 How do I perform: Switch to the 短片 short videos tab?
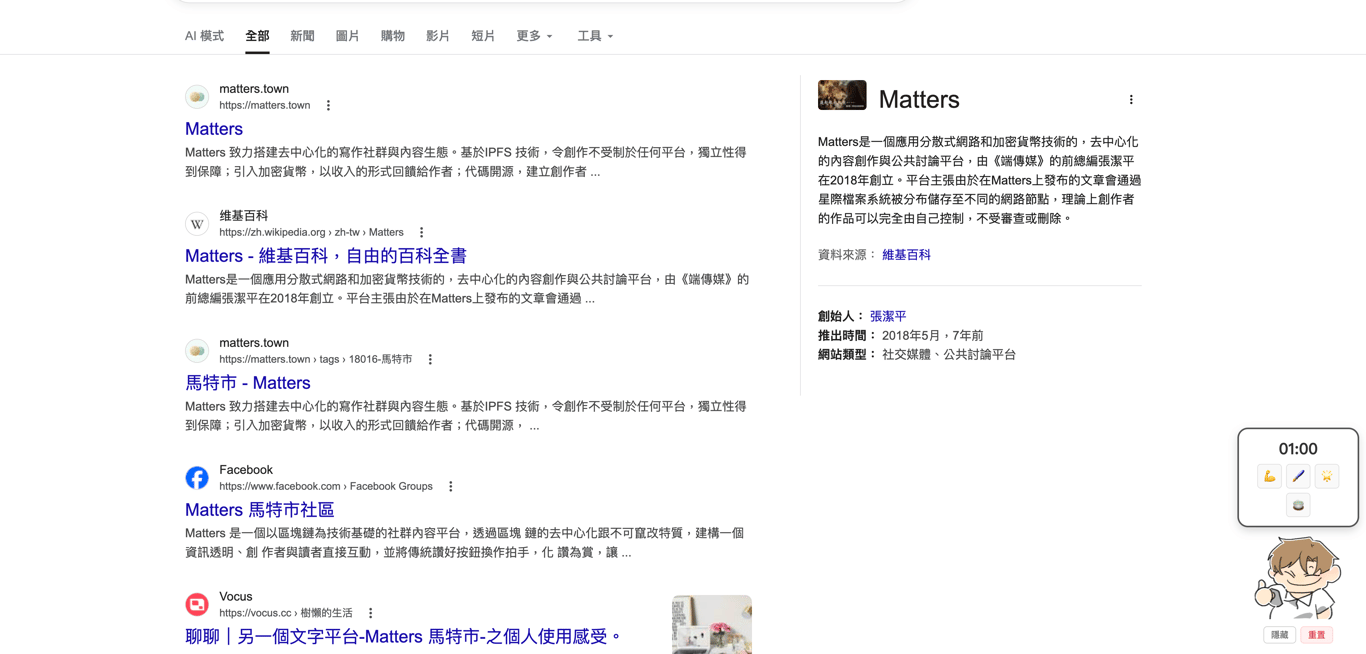(x=483, y=36)
